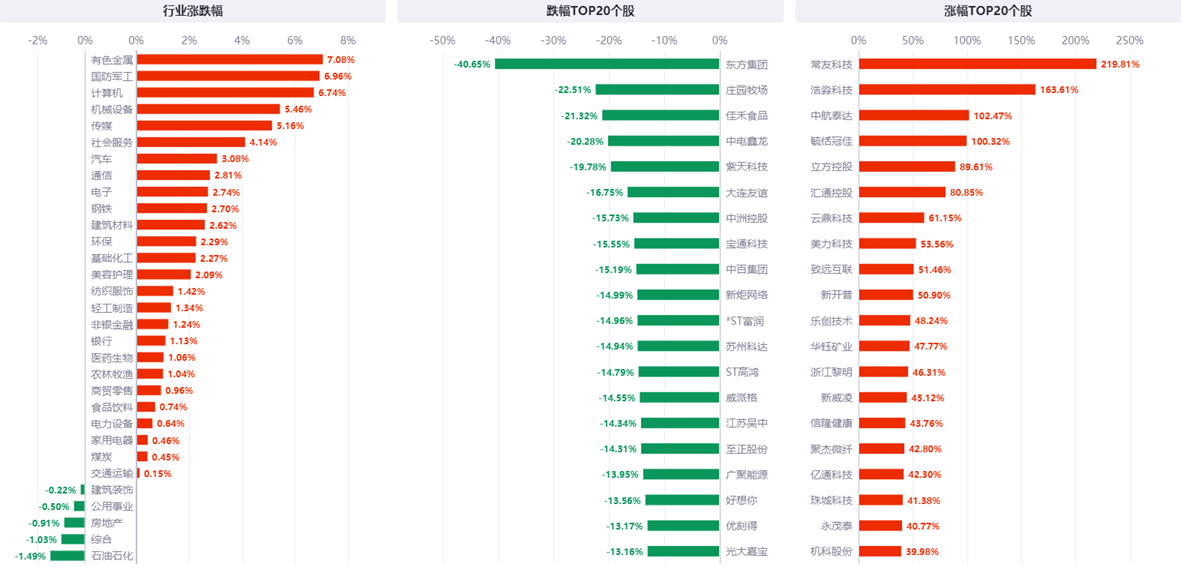Click the -0.22% value for 建筑装饰
This screenshot has height=567, width=1181.
[x=61, y=490]
